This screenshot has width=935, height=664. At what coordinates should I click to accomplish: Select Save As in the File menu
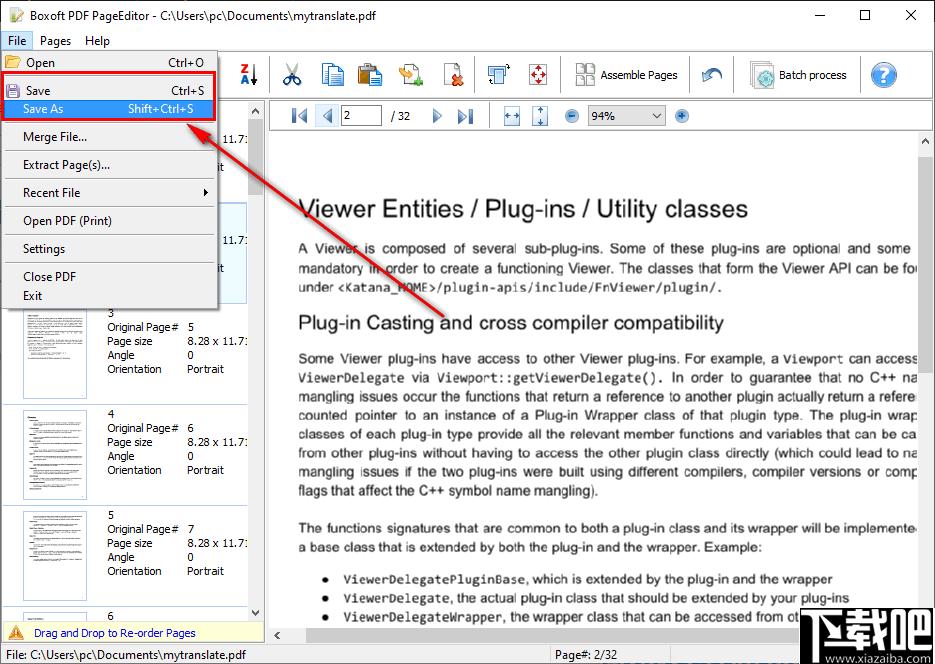point(109,109)
